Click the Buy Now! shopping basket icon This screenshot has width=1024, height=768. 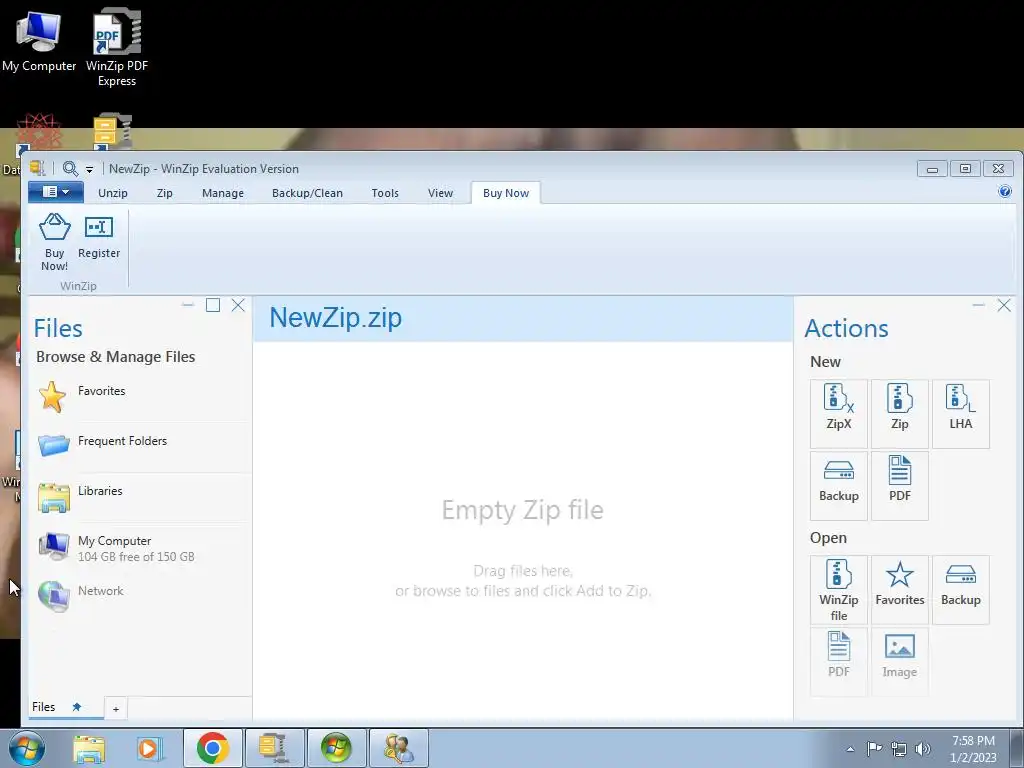54,228
